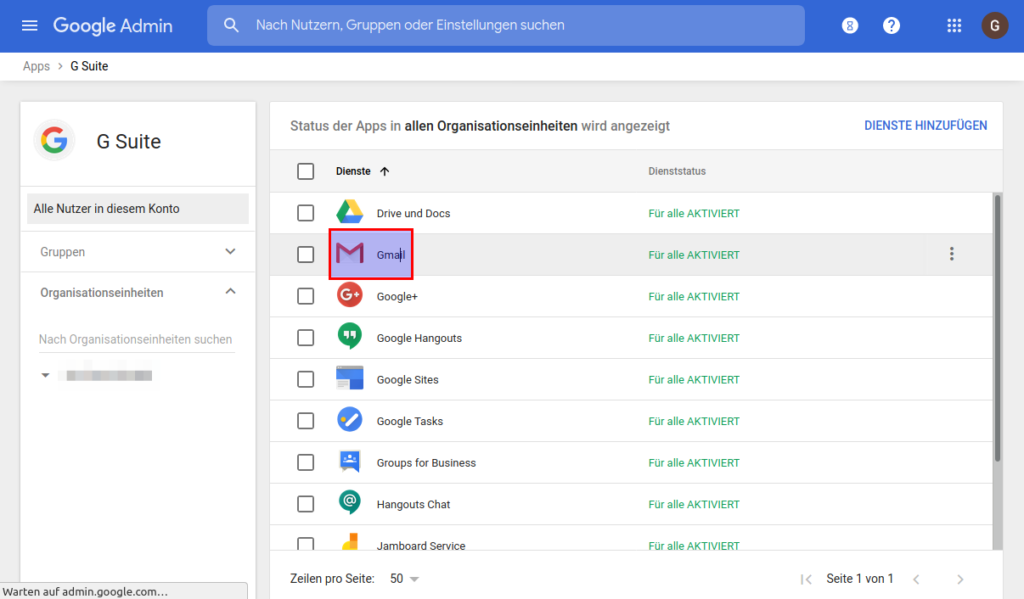The height and width of the screenshot is (599, 1024).
Task: Click Seite 1 von 1 text
Action: tap(859, 579)
